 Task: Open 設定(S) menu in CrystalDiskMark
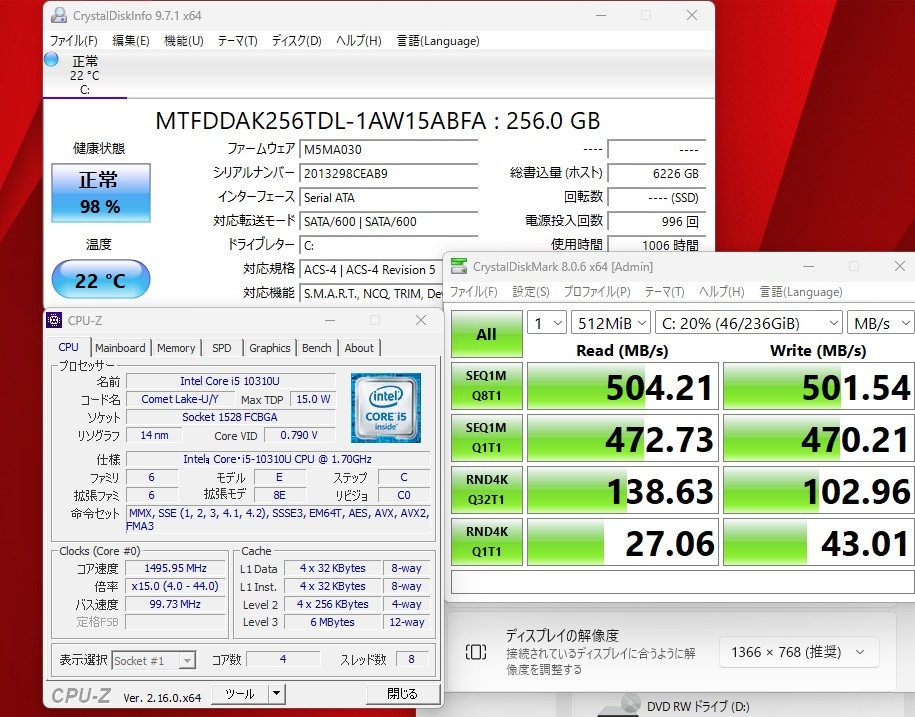[531, 292]
